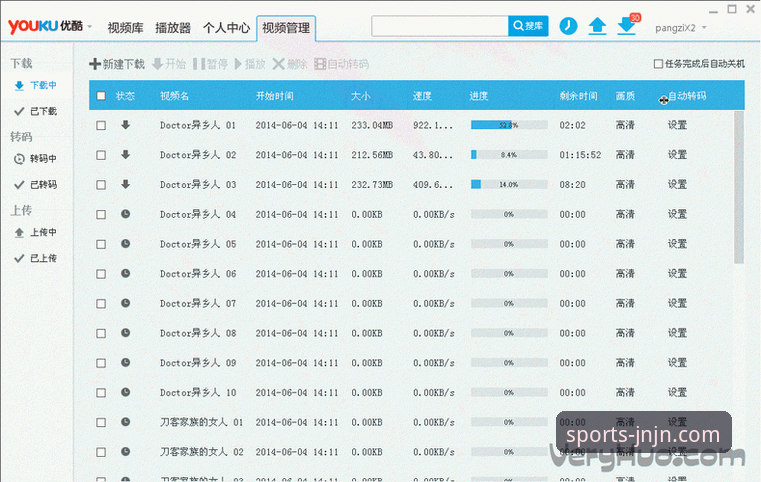761x482 pixels.
Task: Click the 删除 delete toolbar button
Action: pyautogui.click(x=290, y=64)
